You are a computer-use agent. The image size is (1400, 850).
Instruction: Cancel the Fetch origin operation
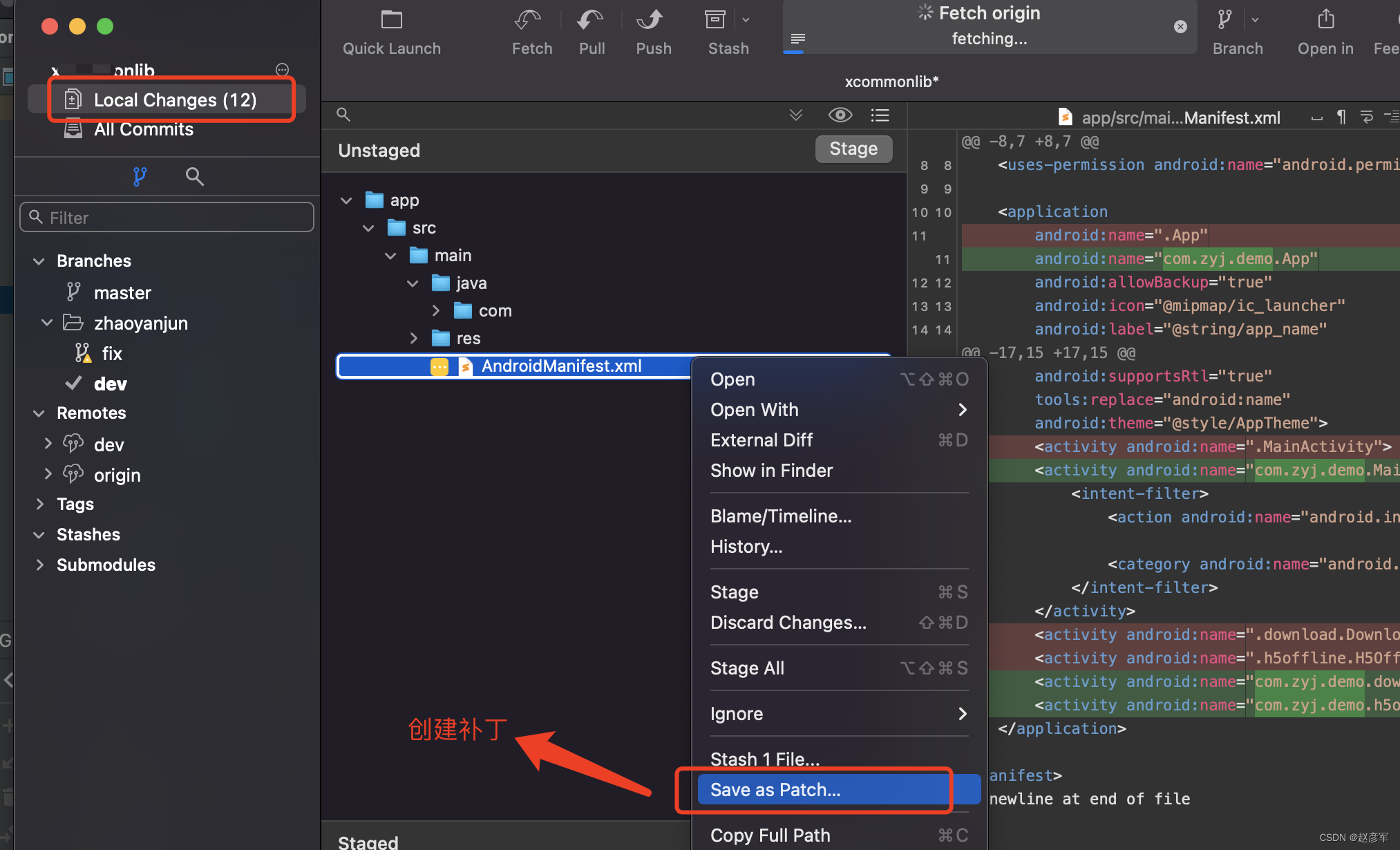[x=1180, y=26]
